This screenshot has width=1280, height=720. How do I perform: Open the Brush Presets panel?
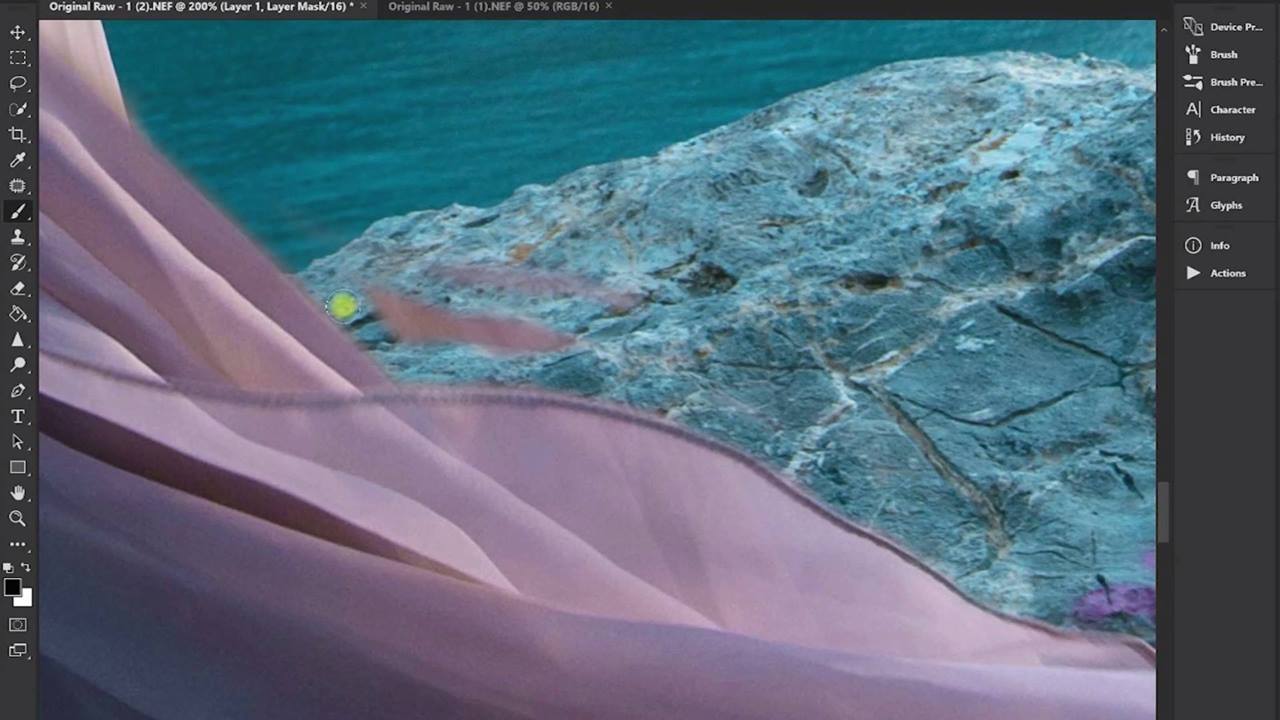click(x=1222, y=82)
